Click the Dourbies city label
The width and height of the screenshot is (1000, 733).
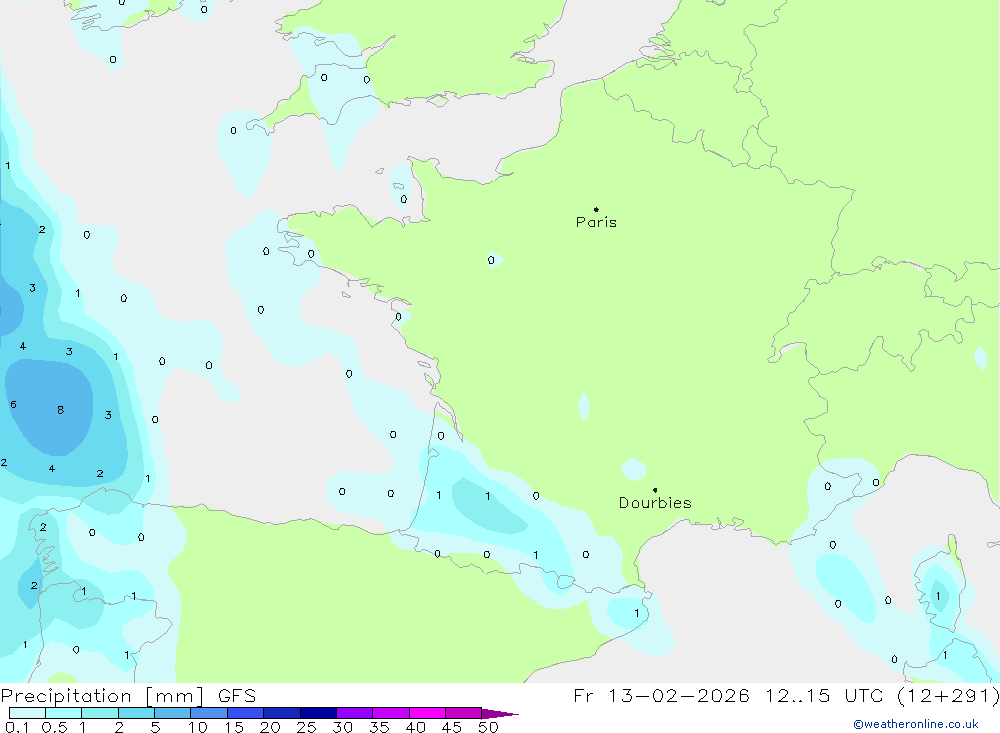(x=655, y=503)
